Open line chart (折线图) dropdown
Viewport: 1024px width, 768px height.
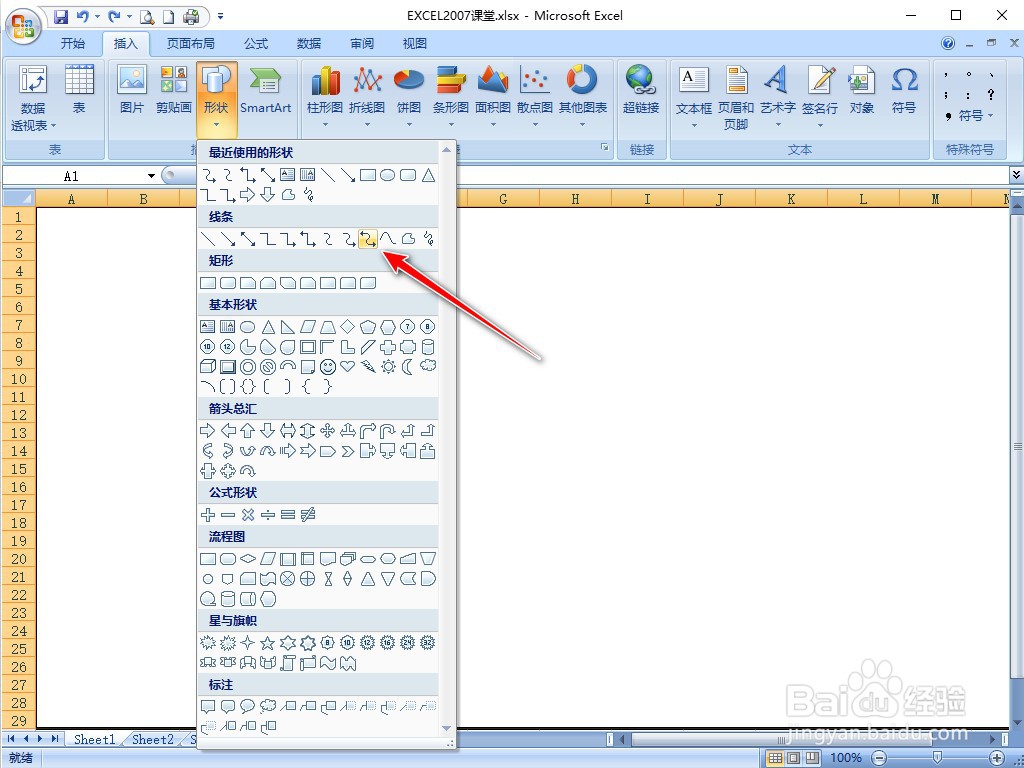coord(367,97)
